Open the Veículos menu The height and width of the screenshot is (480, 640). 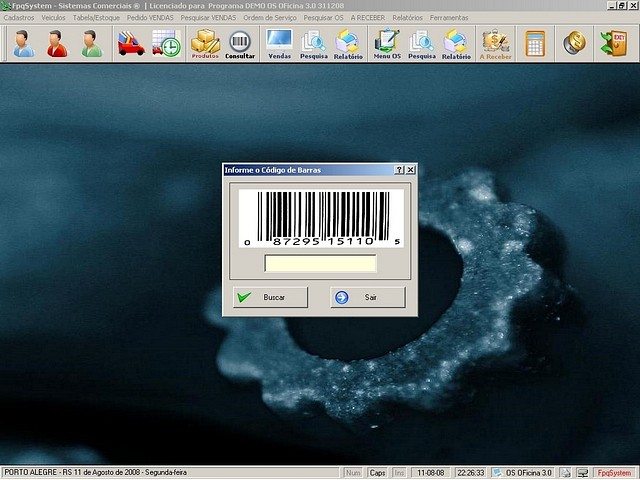click(53, 18)
